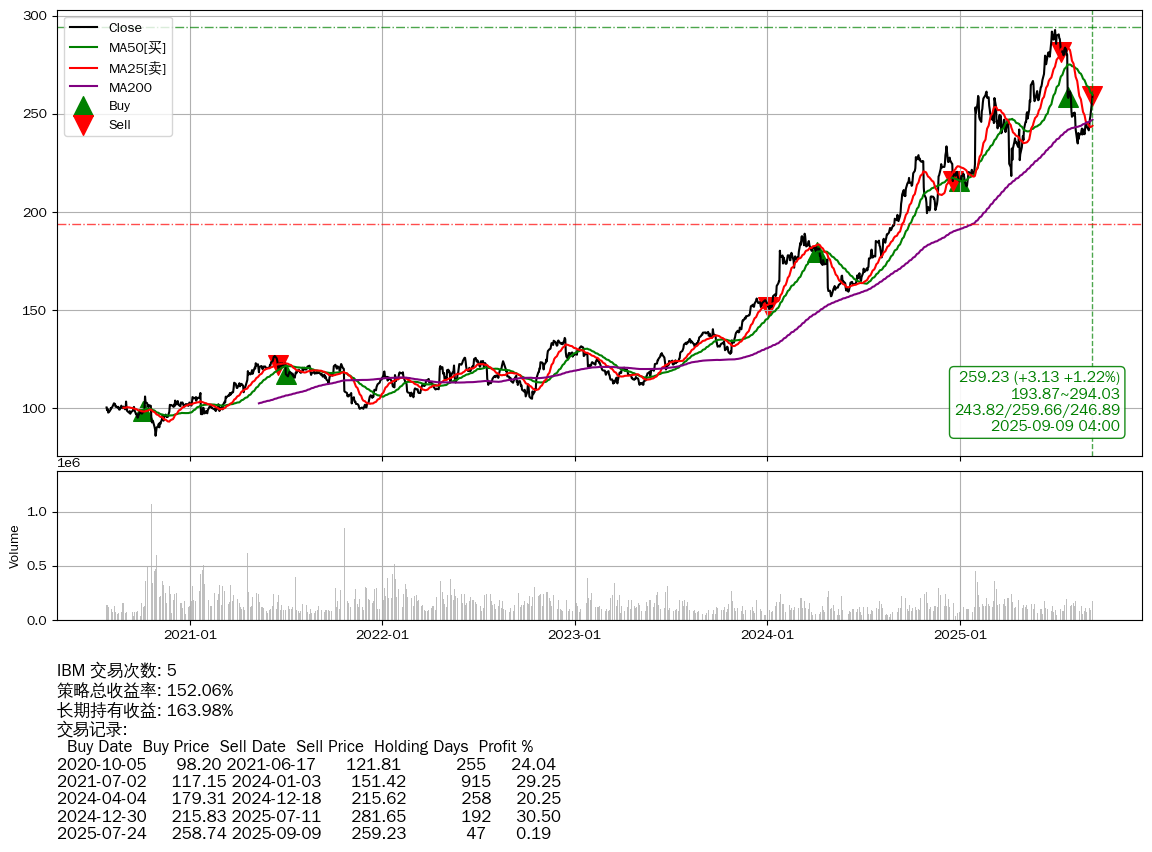Image resolution: width=1152 pixels, height=852 pixels.
Task: Click the last sell marker at the chart's right edge
Action: (x=1092, y=96)
